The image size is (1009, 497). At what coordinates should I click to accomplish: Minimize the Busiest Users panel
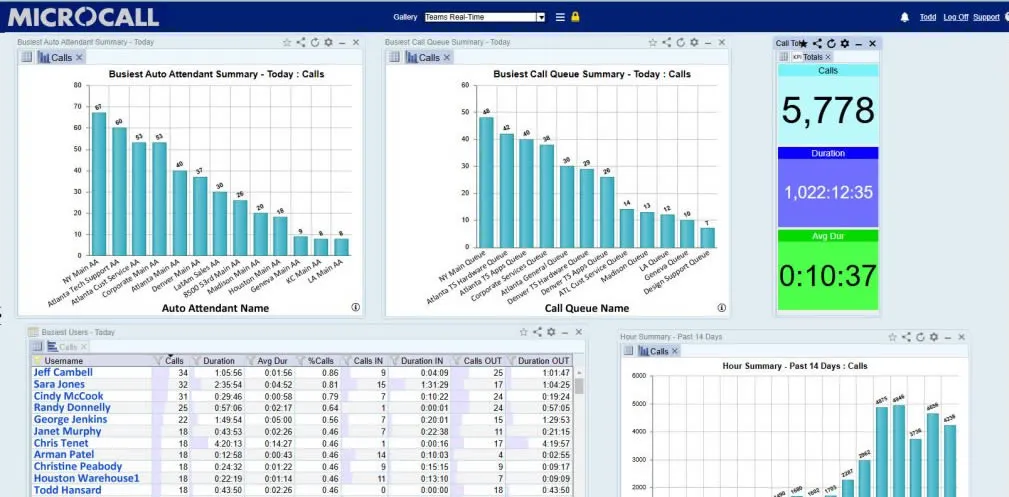tap(565, 332)
